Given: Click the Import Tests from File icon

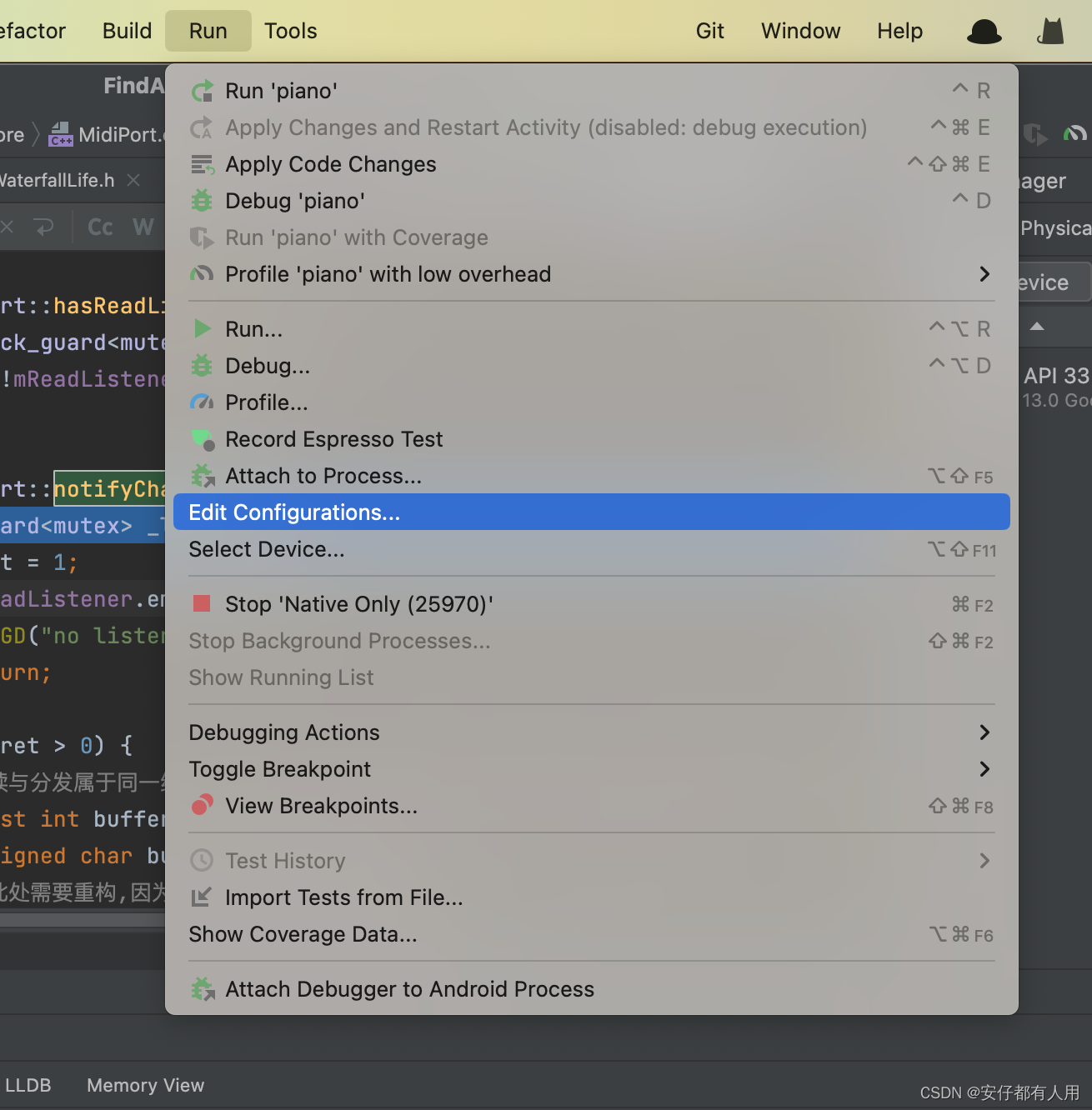Looking at the screenshot, I should 202,897.
